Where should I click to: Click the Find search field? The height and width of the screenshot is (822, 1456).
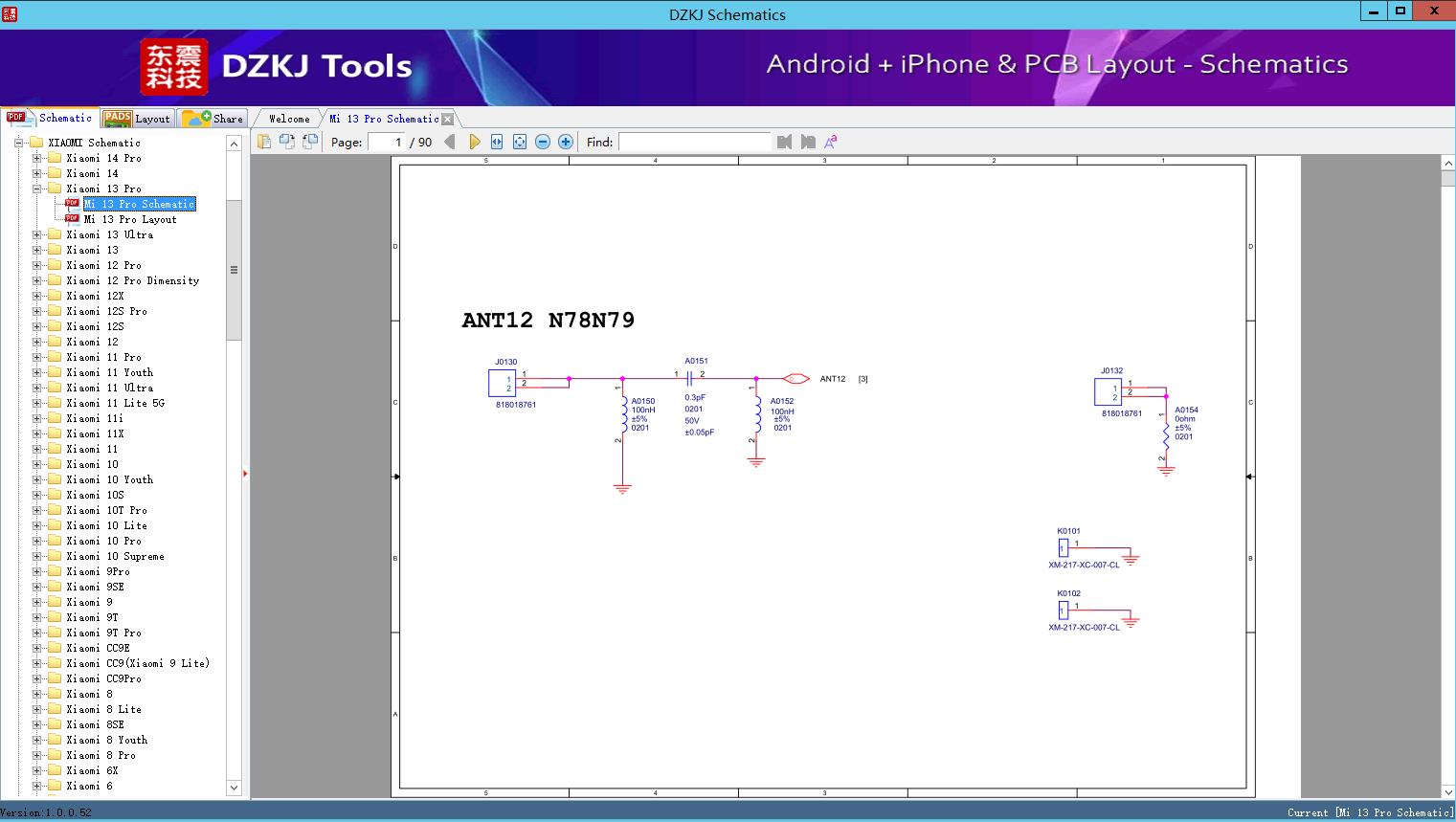695,142
